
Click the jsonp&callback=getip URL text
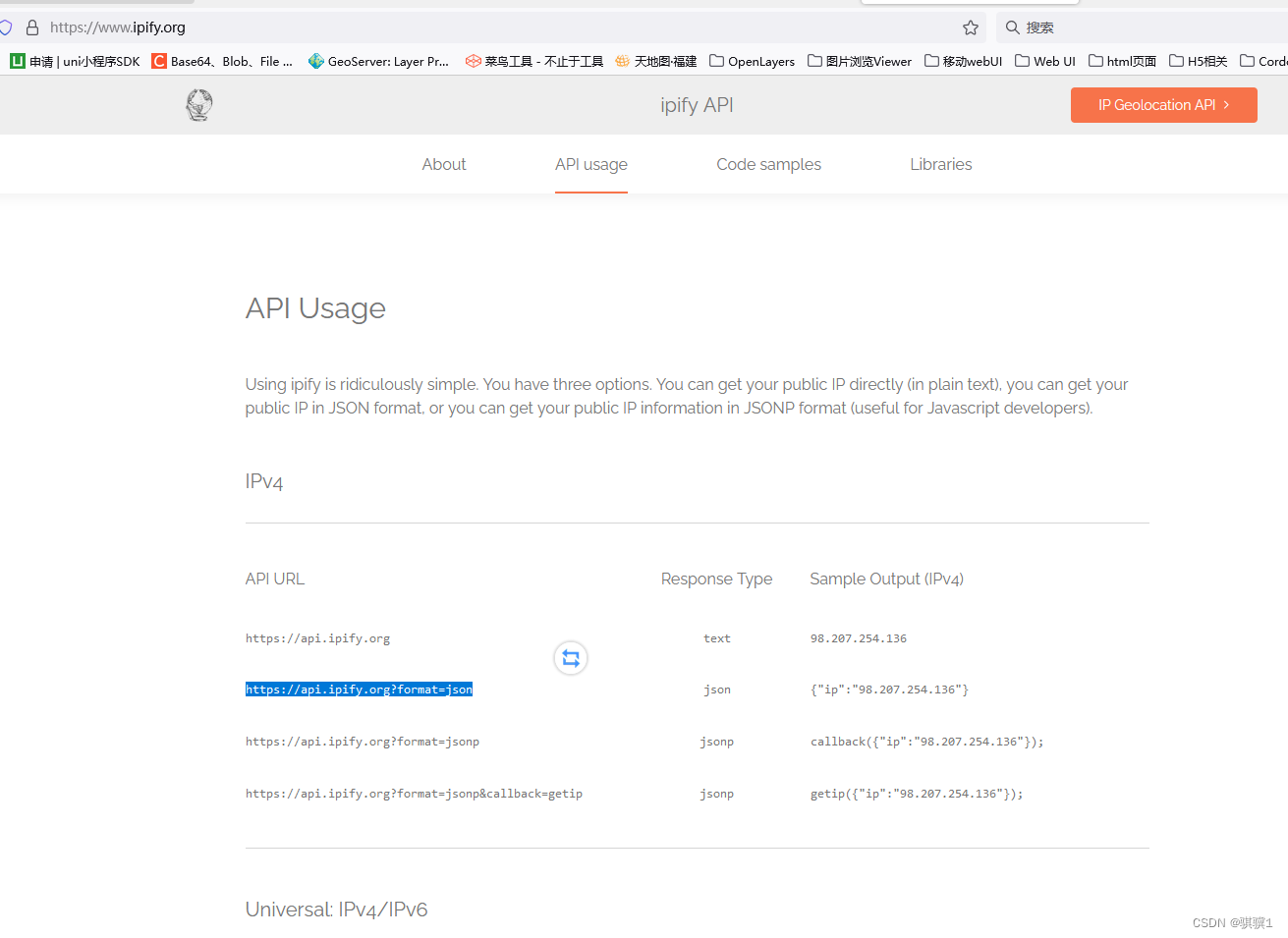415,794
